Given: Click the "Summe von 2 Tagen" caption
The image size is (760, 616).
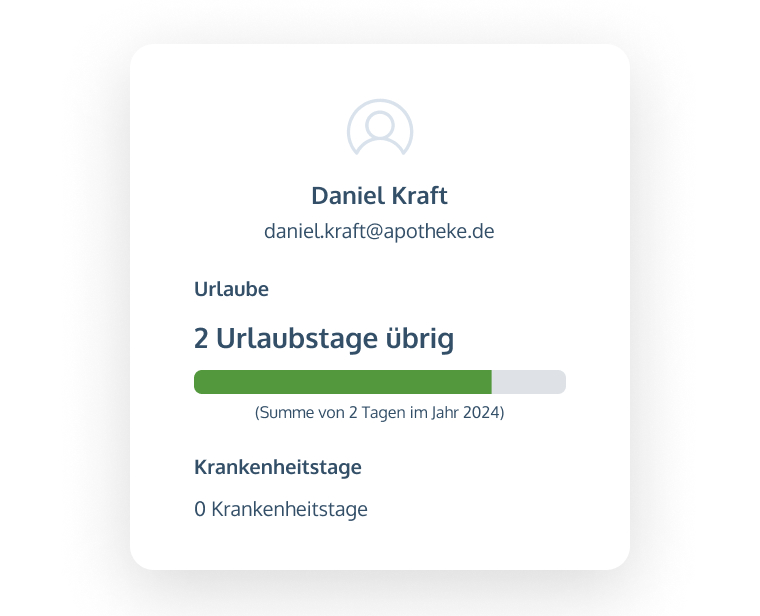Looking at the screenshot, I should coord(380,412).
